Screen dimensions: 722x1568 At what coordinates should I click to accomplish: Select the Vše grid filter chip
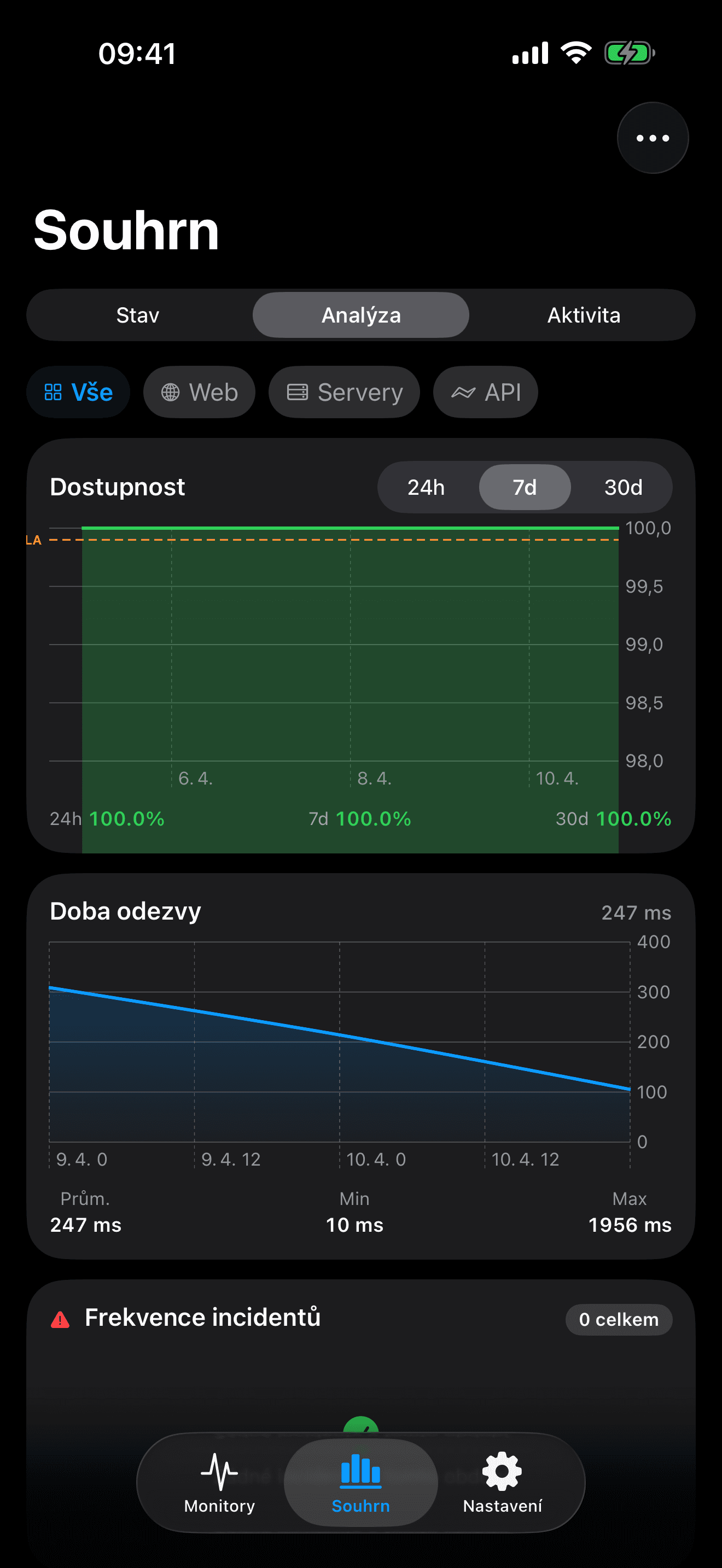[x=78, y=392]
